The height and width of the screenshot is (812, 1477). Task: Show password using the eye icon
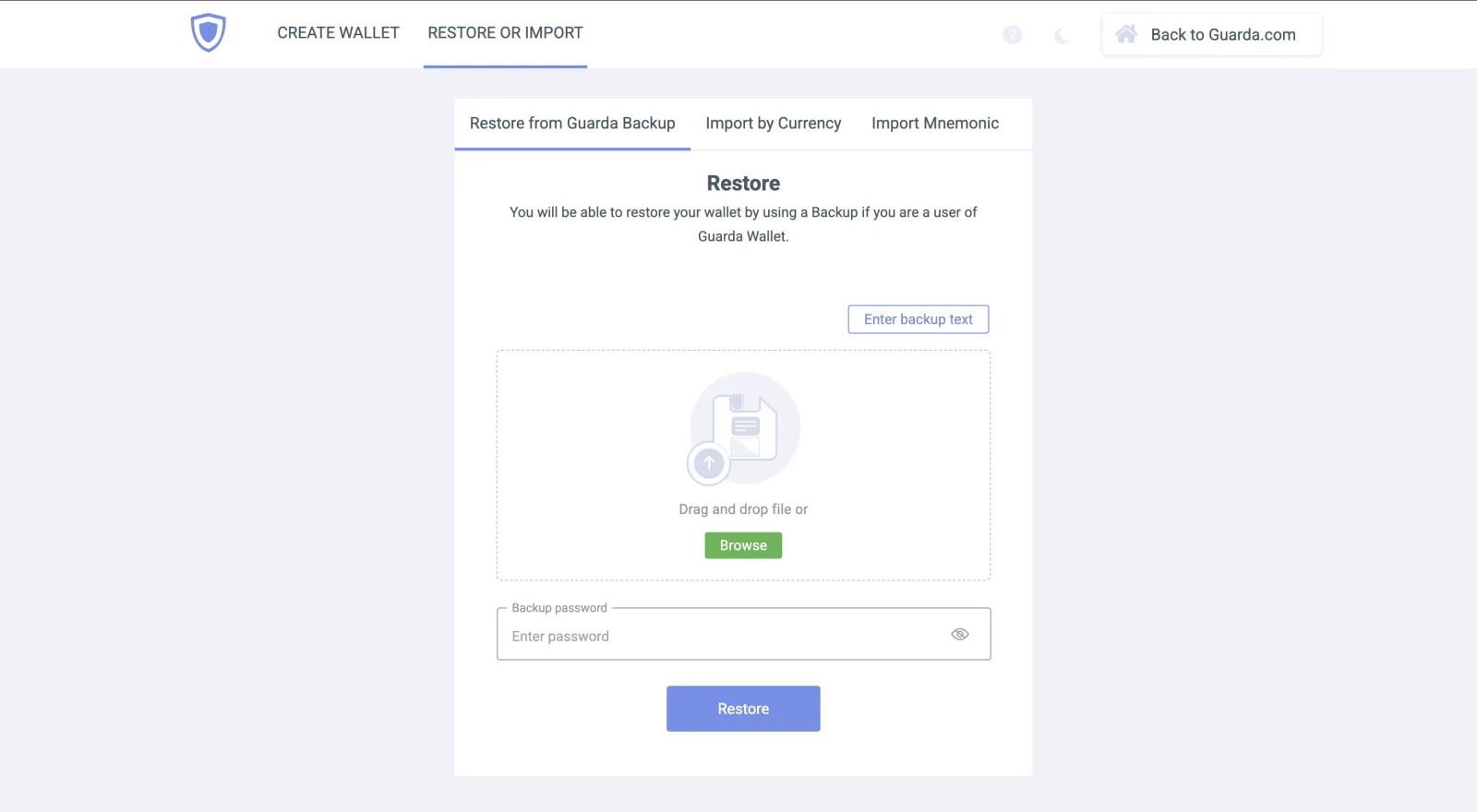tap(960, 634)
